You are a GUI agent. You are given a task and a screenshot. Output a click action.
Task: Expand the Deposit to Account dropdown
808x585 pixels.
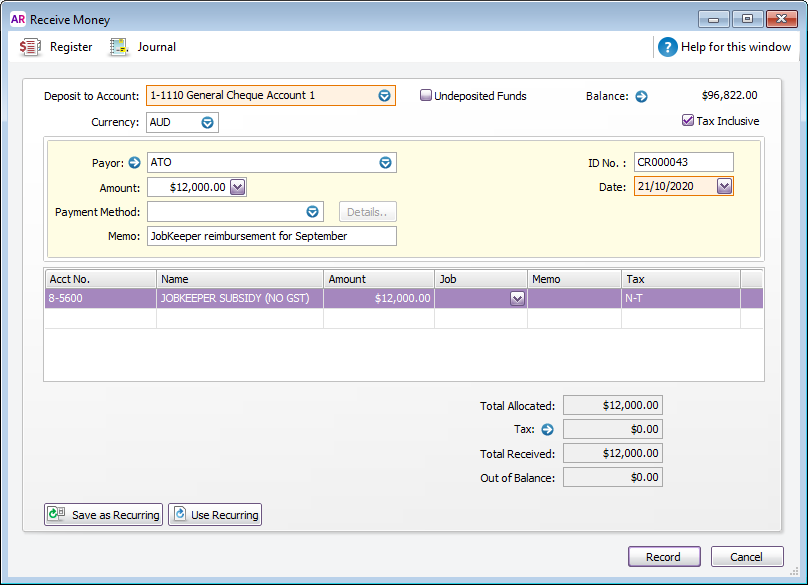(x=384, y=96)
